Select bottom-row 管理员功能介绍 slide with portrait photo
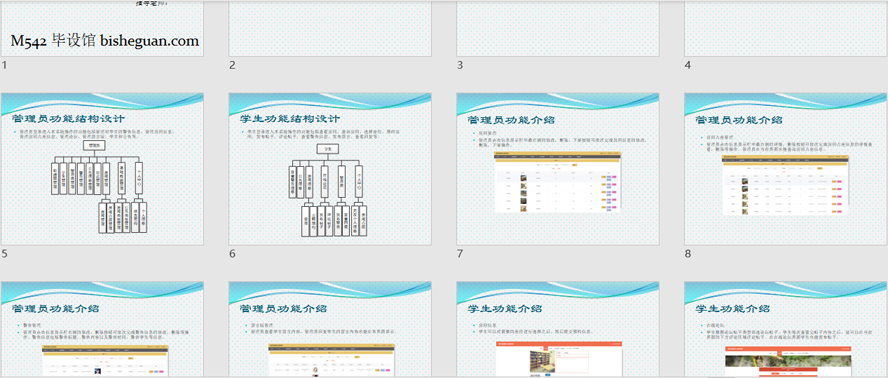 tap(330, 329)
